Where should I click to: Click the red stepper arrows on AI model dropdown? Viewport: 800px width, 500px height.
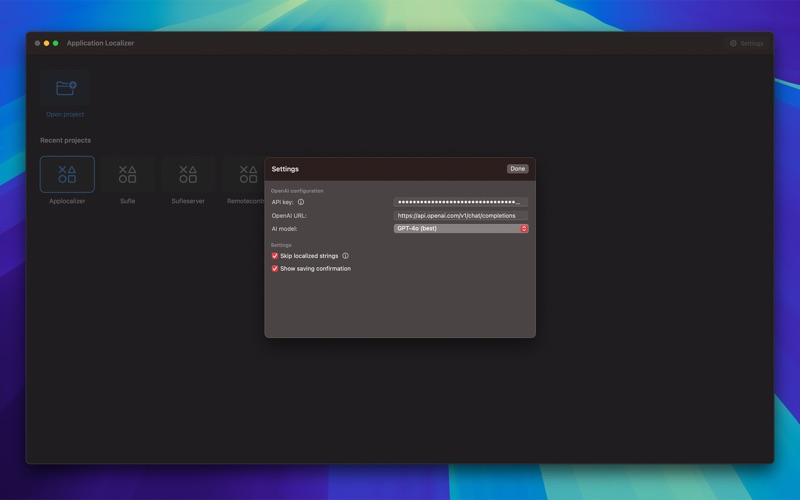point(524,229)
